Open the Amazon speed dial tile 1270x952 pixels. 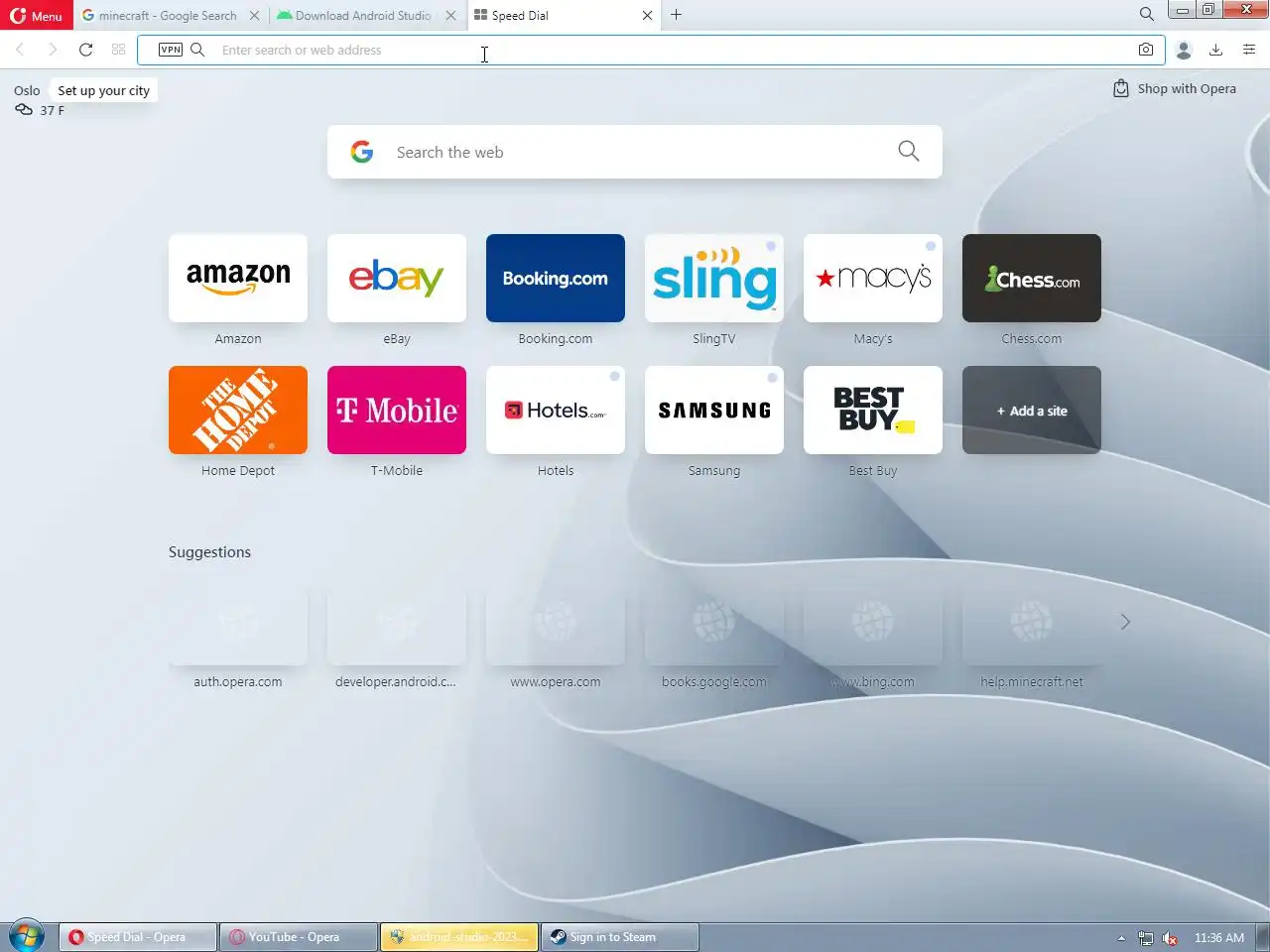238,278
